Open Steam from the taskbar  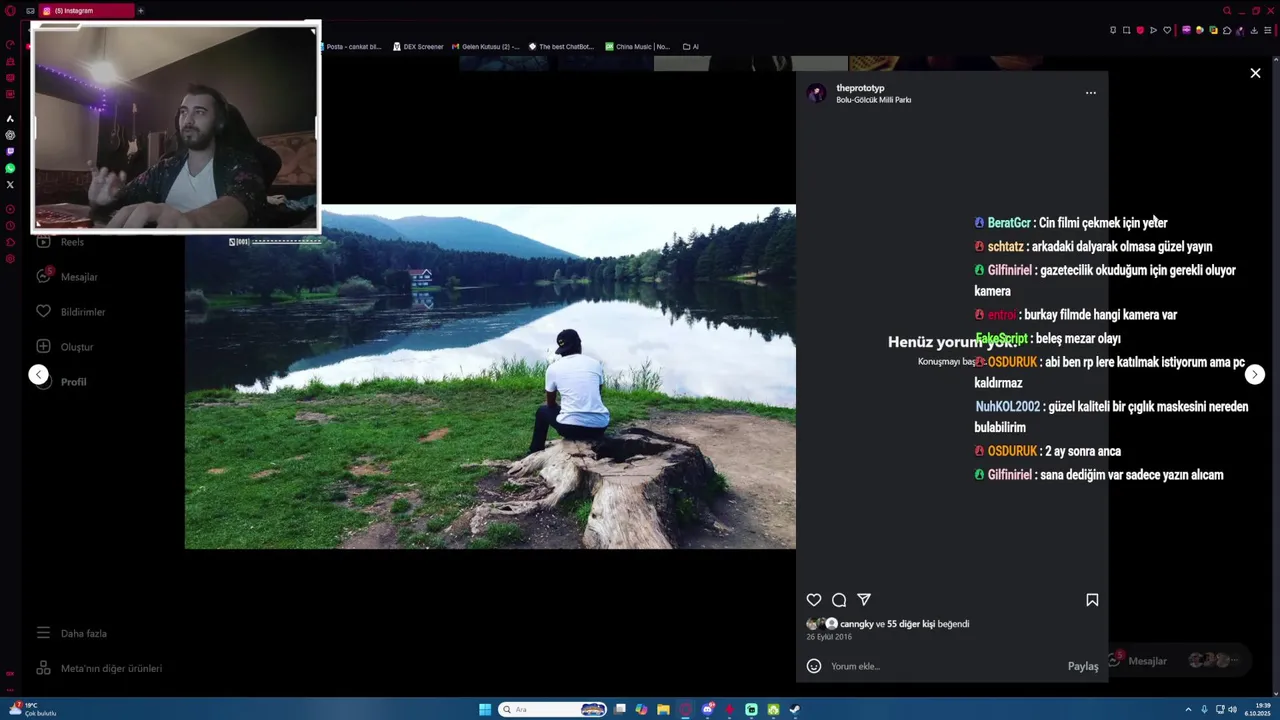coord(795,710)
